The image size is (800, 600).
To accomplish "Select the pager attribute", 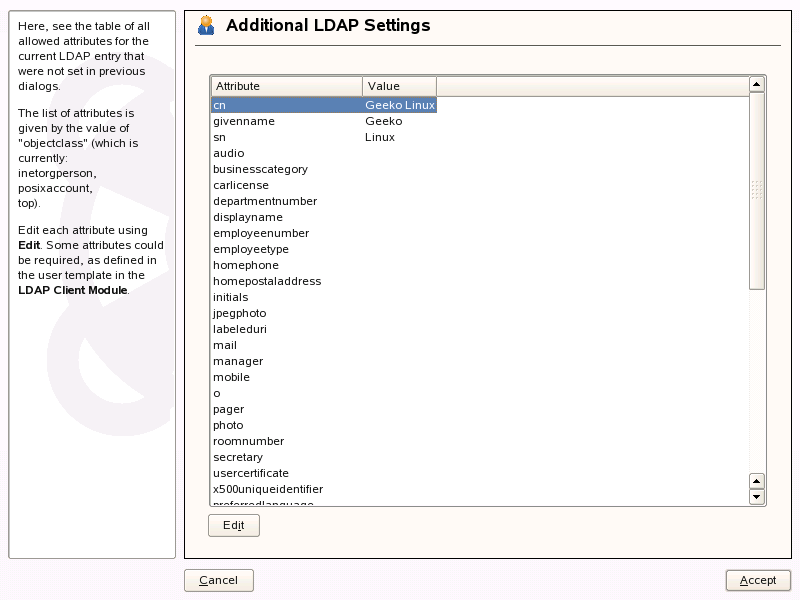I will click(229, 409).
